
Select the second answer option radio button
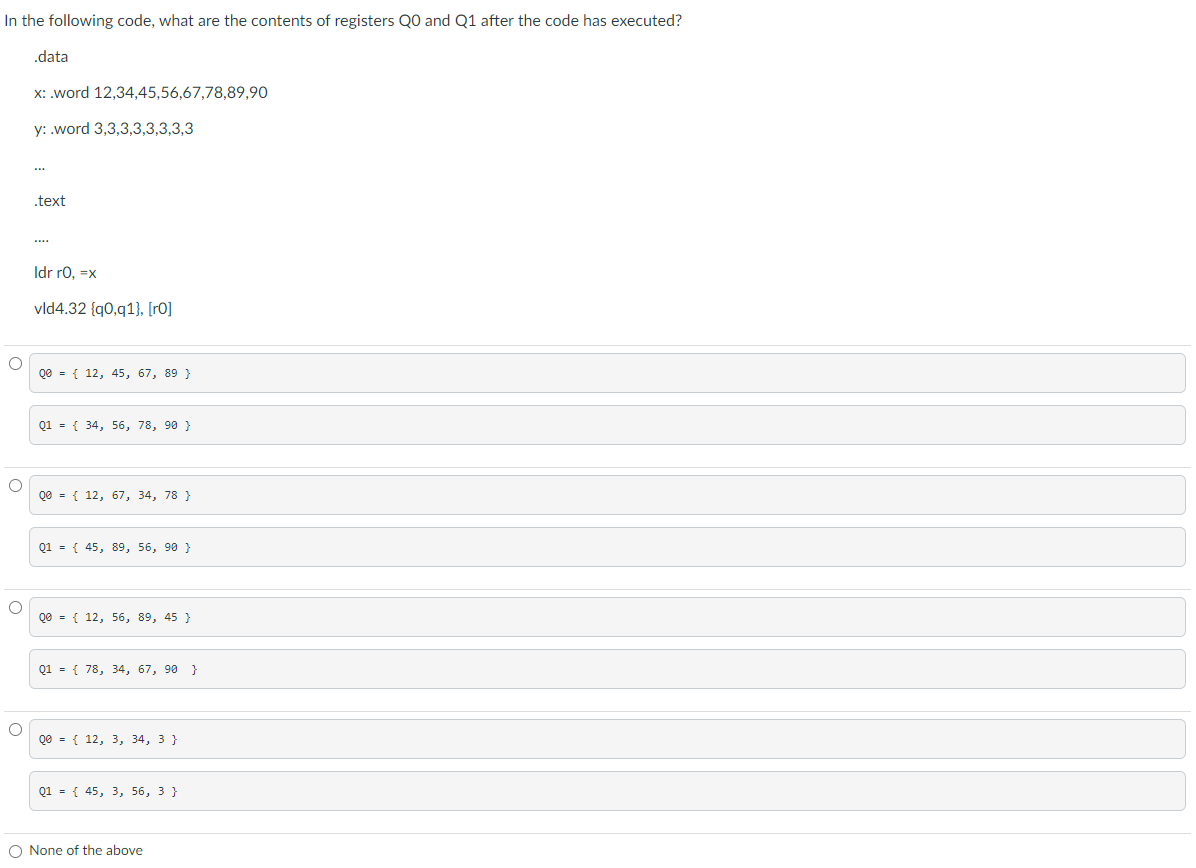coord(15,485)
